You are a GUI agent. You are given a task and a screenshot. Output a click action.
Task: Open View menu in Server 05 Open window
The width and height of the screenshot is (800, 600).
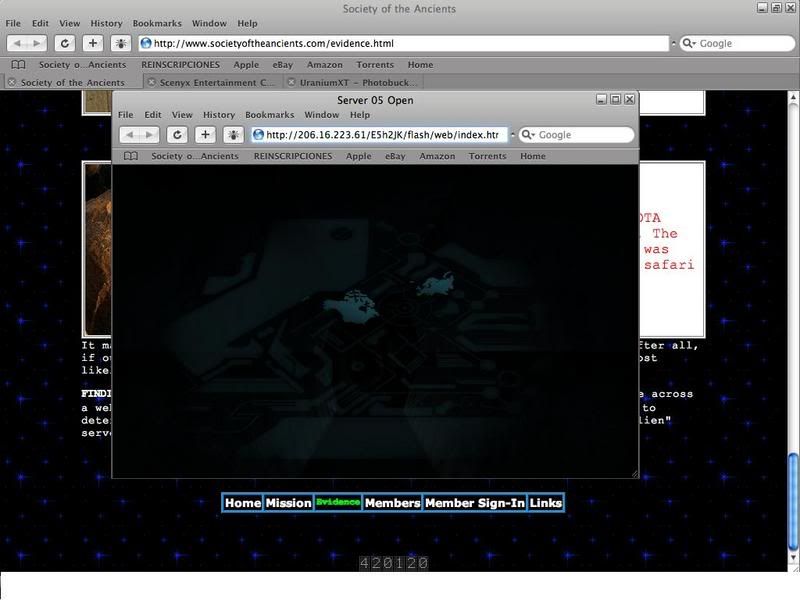click(x=182, y=115)
